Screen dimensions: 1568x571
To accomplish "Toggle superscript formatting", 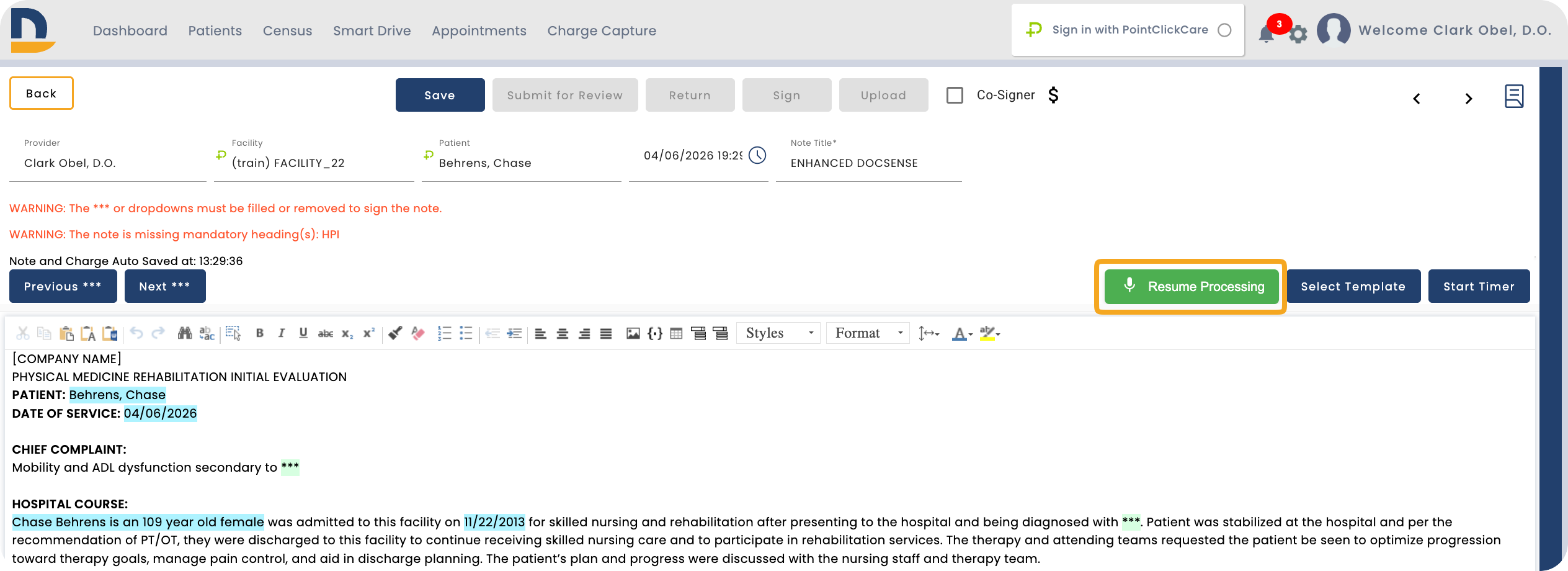I will click(369, 333).
